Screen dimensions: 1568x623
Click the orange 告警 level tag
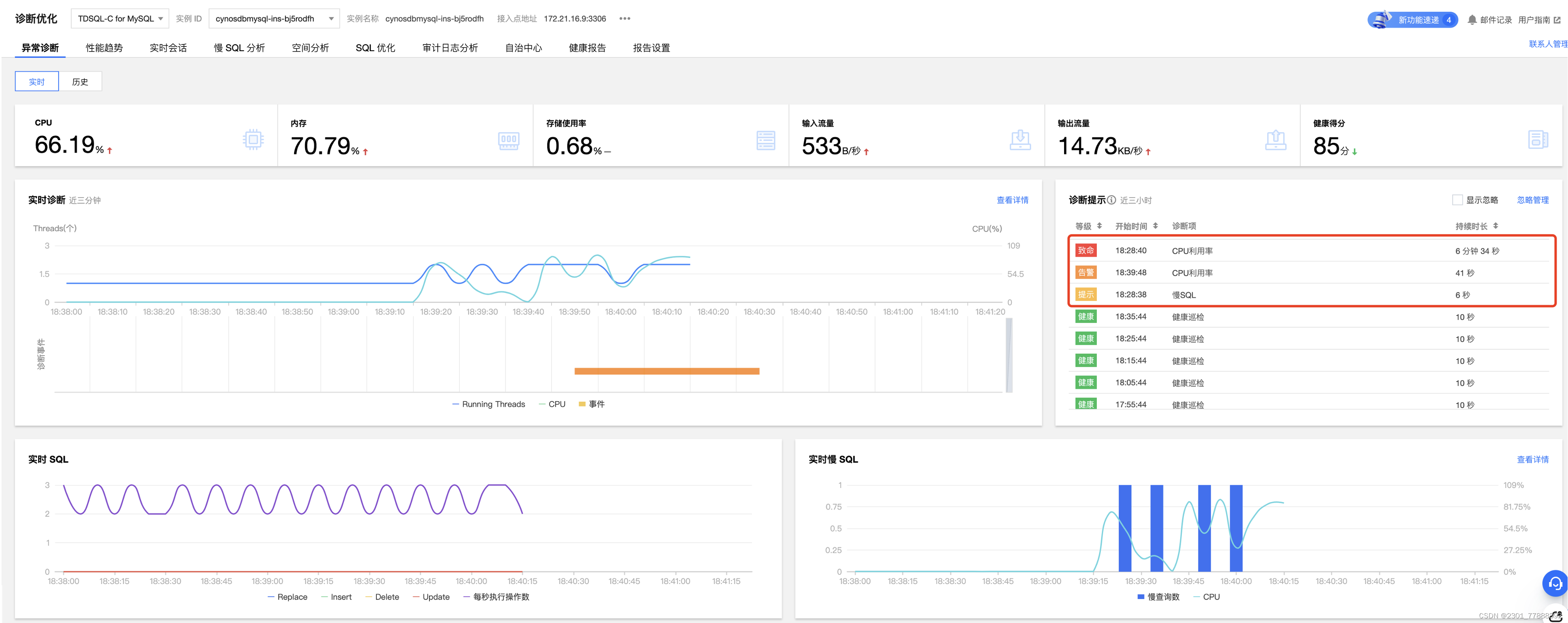[1086, 272]
